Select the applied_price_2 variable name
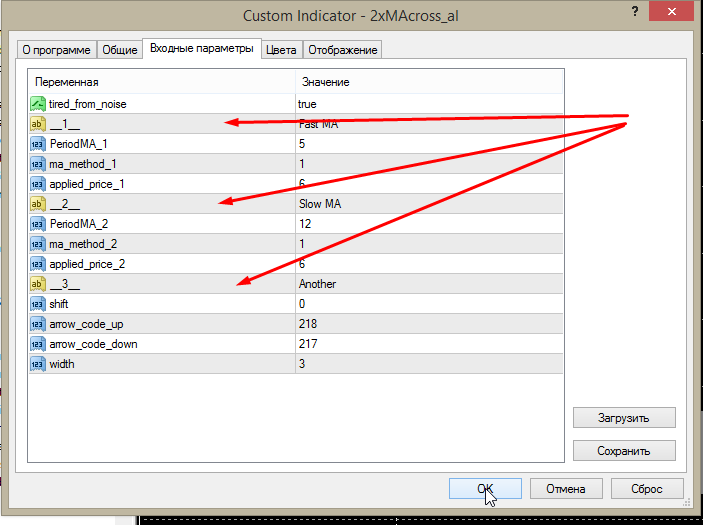Screen dimensions: 703x525 coord(87,264)
